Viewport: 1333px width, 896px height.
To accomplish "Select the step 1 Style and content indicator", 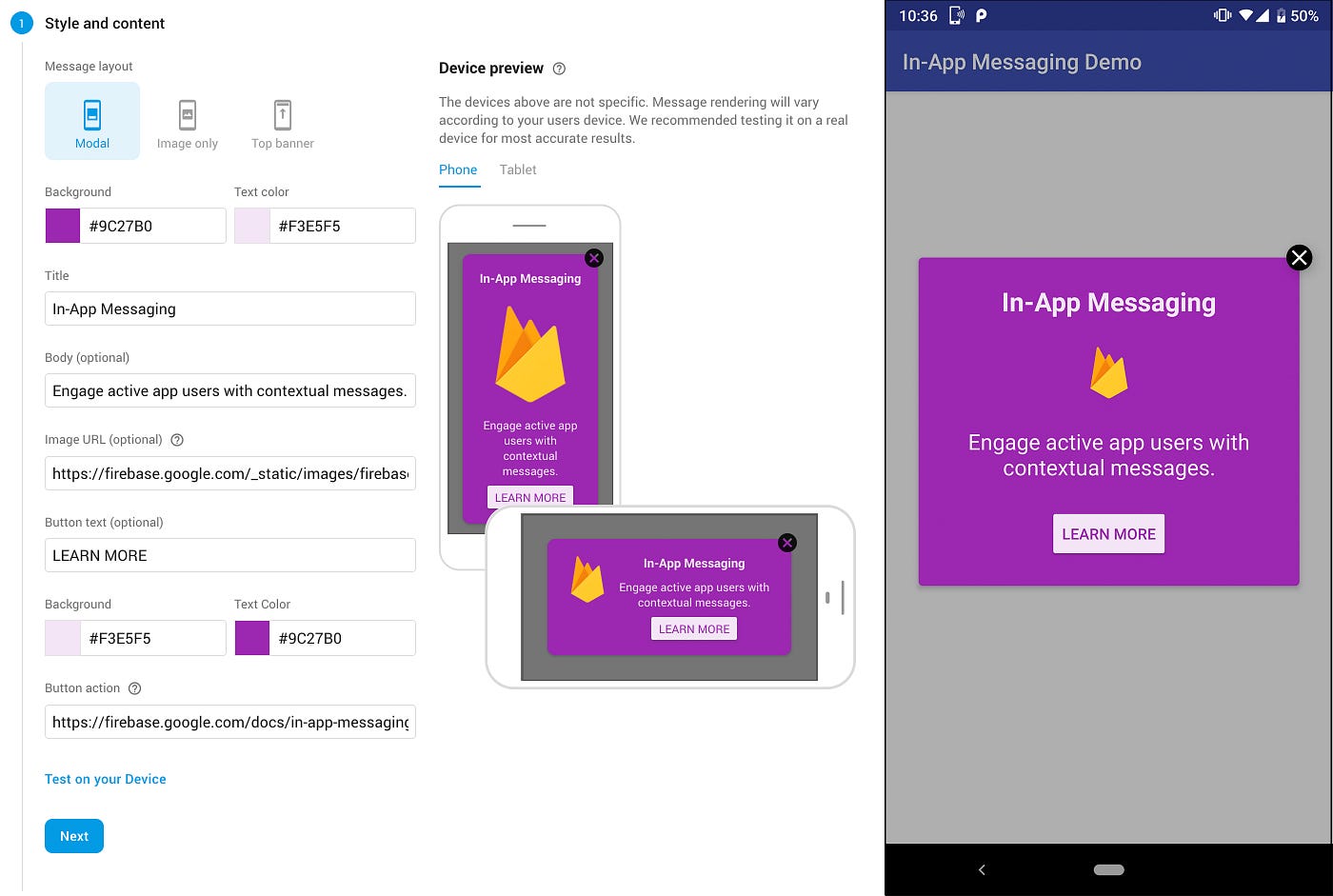I will click(20, 22).
